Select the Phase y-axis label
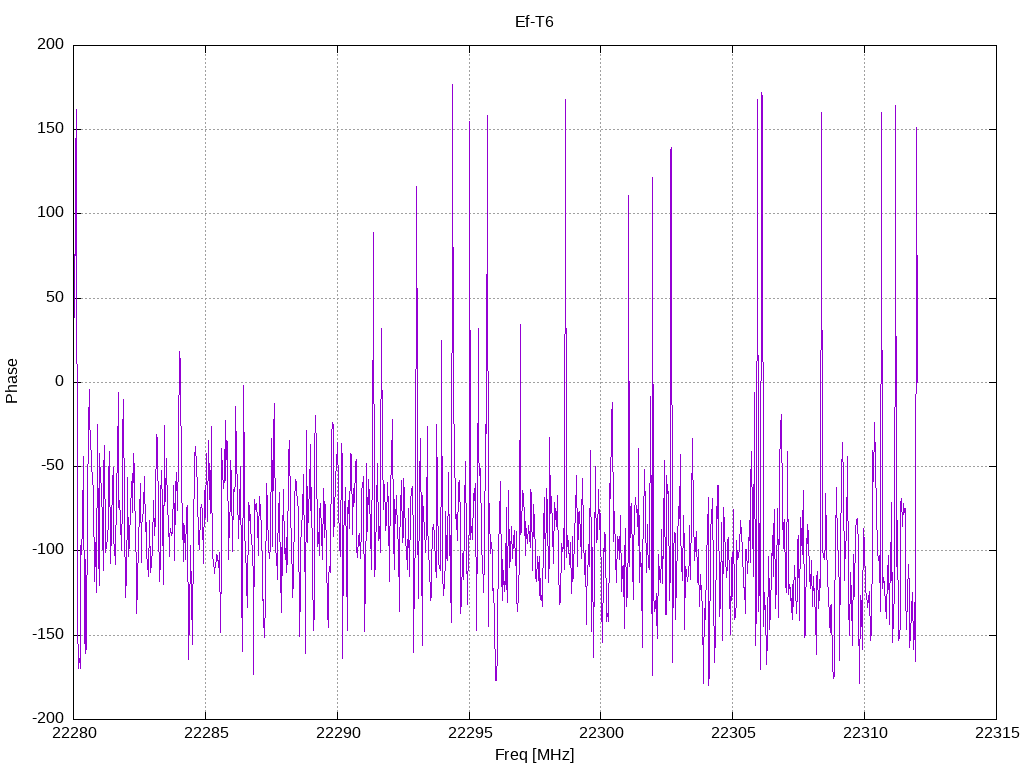This screenshot has height=768, width=1024. (x=12, y=381)
